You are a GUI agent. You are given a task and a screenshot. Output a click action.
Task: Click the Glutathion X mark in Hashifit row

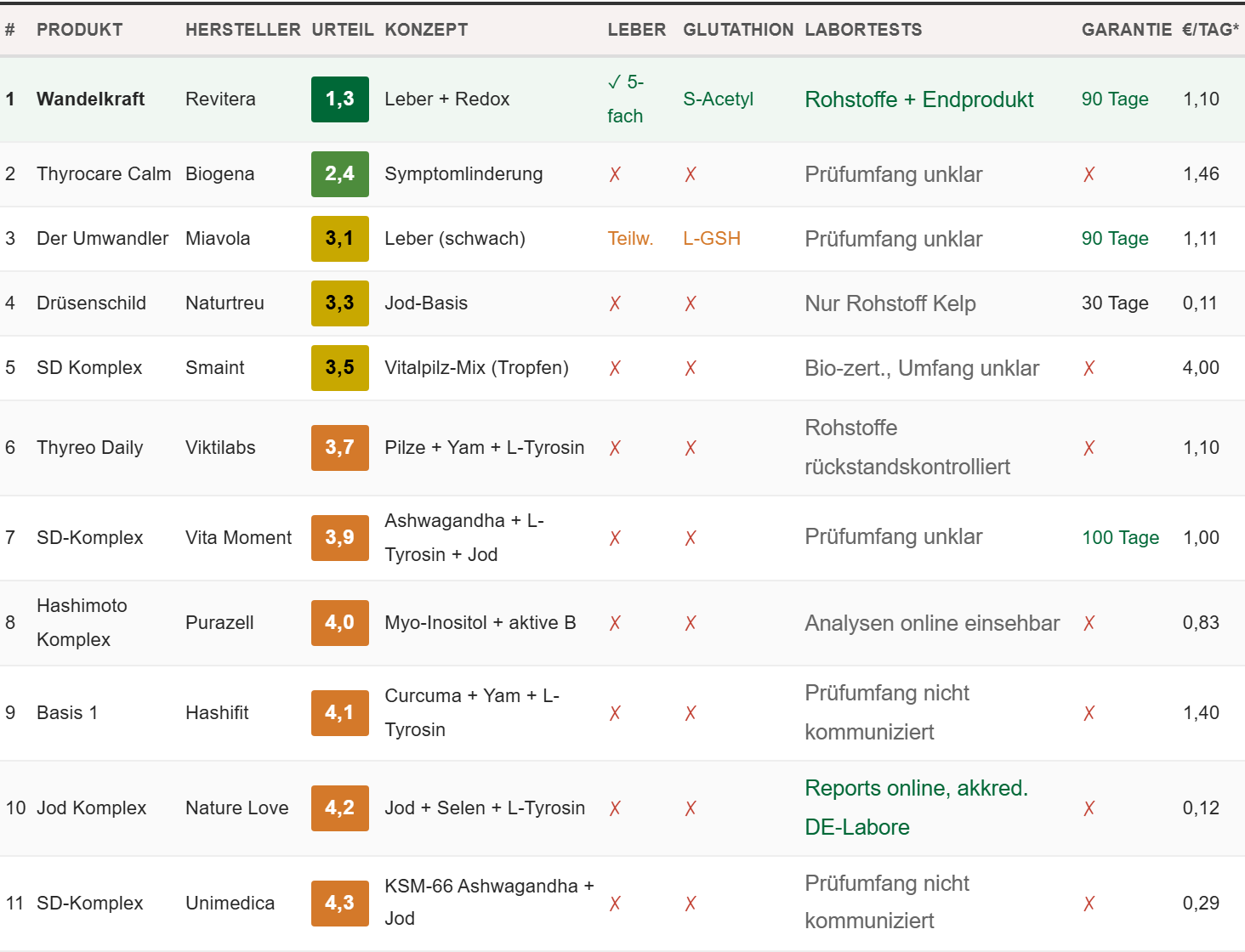(691, 713)
